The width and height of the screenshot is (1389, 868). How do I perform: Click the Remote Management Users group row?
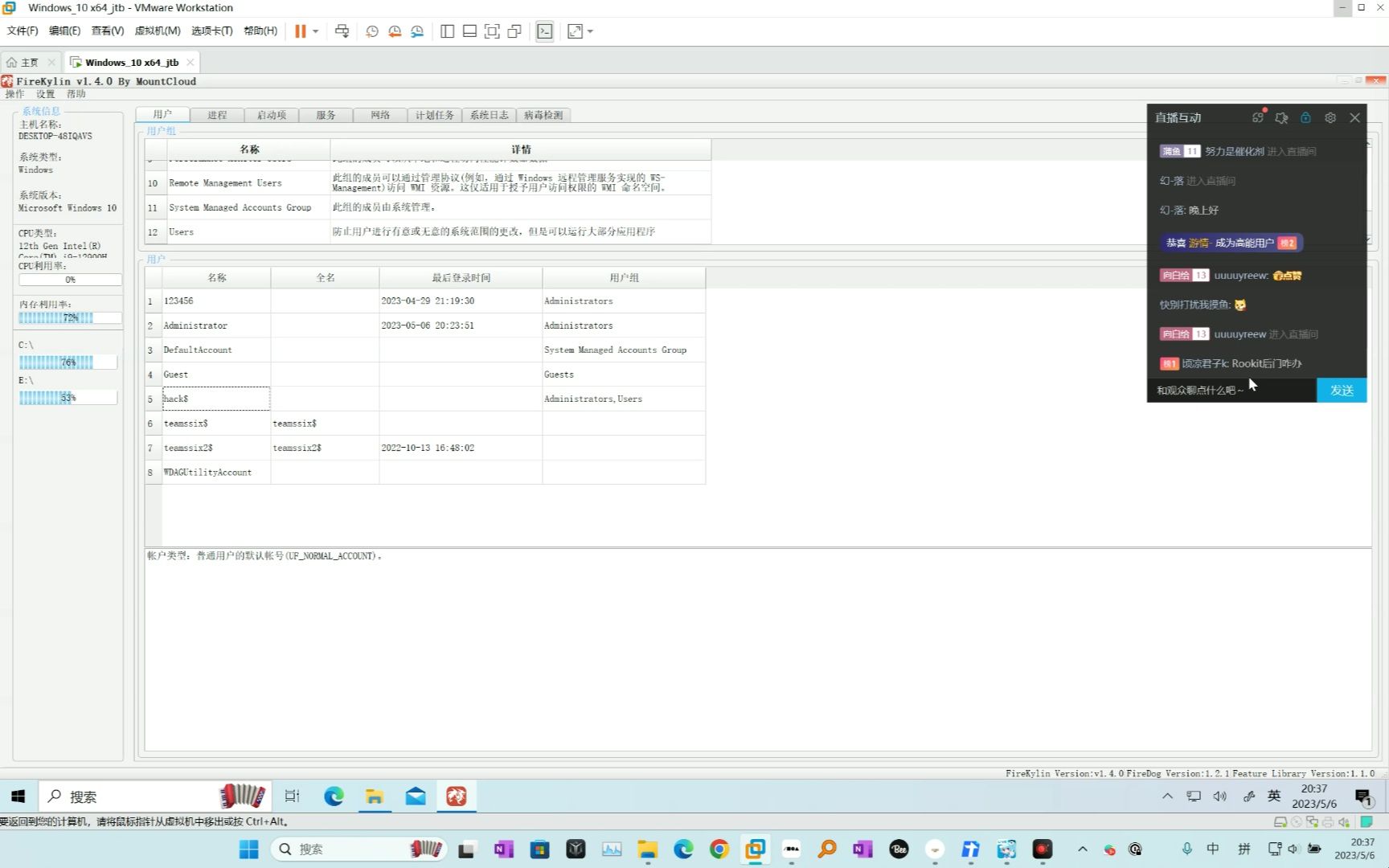point(428,183)
